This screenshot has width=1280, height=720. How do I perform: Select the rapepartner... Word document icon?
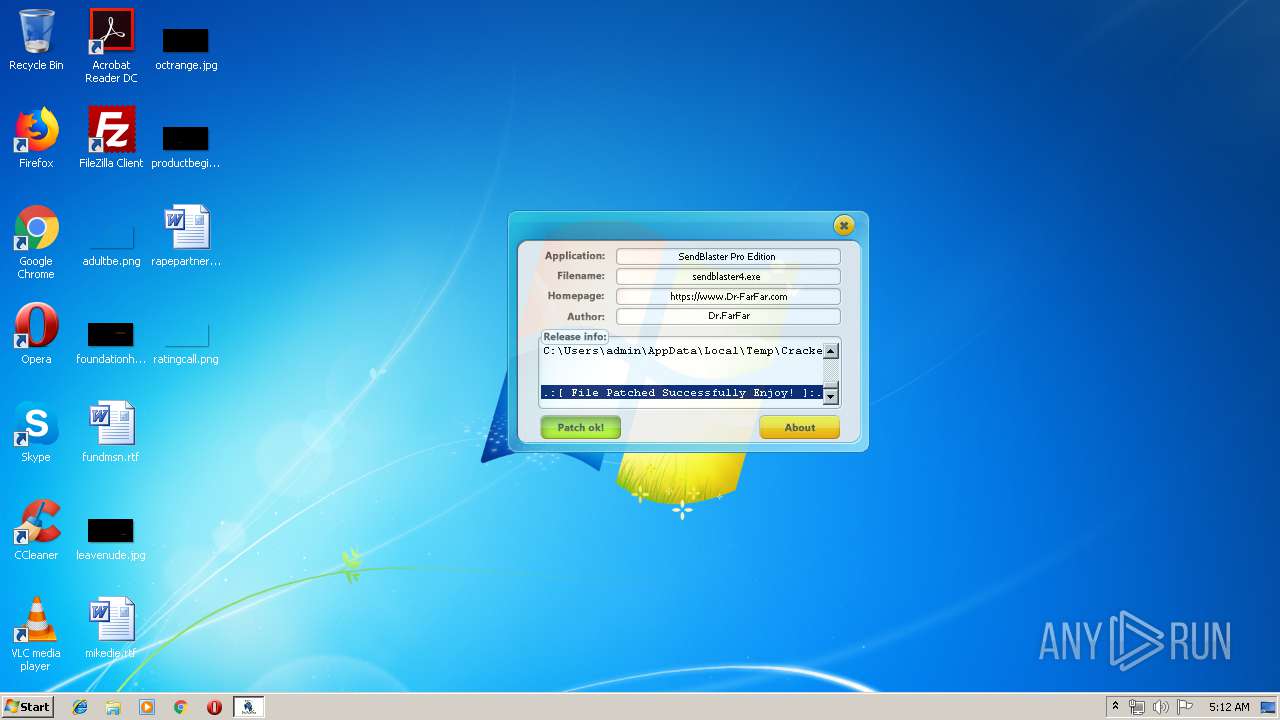pyautogui.click(x=186, y=236)
